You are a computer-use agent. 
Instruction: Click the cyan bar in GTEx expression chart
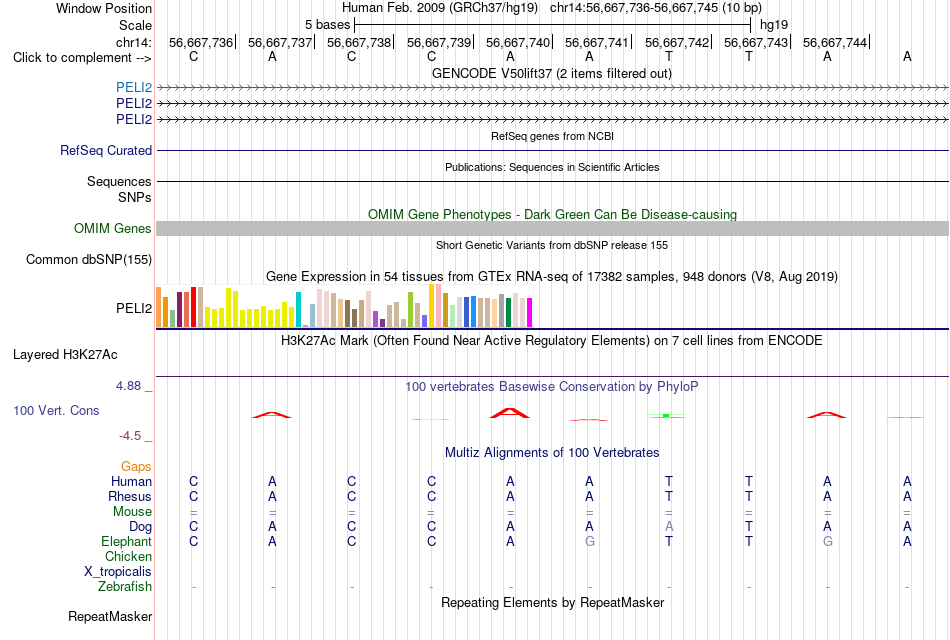298,310
